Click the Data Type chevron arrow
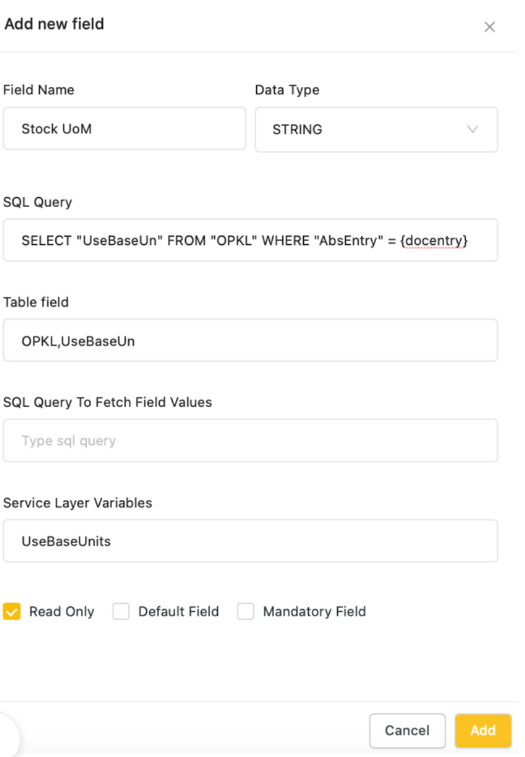 click(x=472, y=129)
